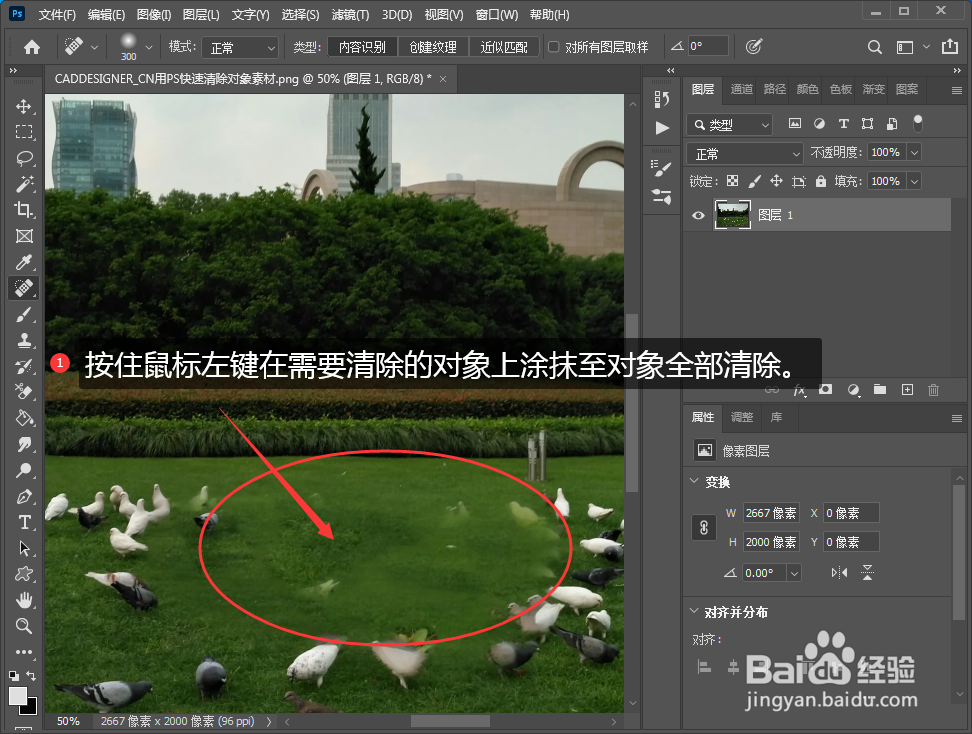Enable 对所有图层取样 checkbox

tap(554, 47)
